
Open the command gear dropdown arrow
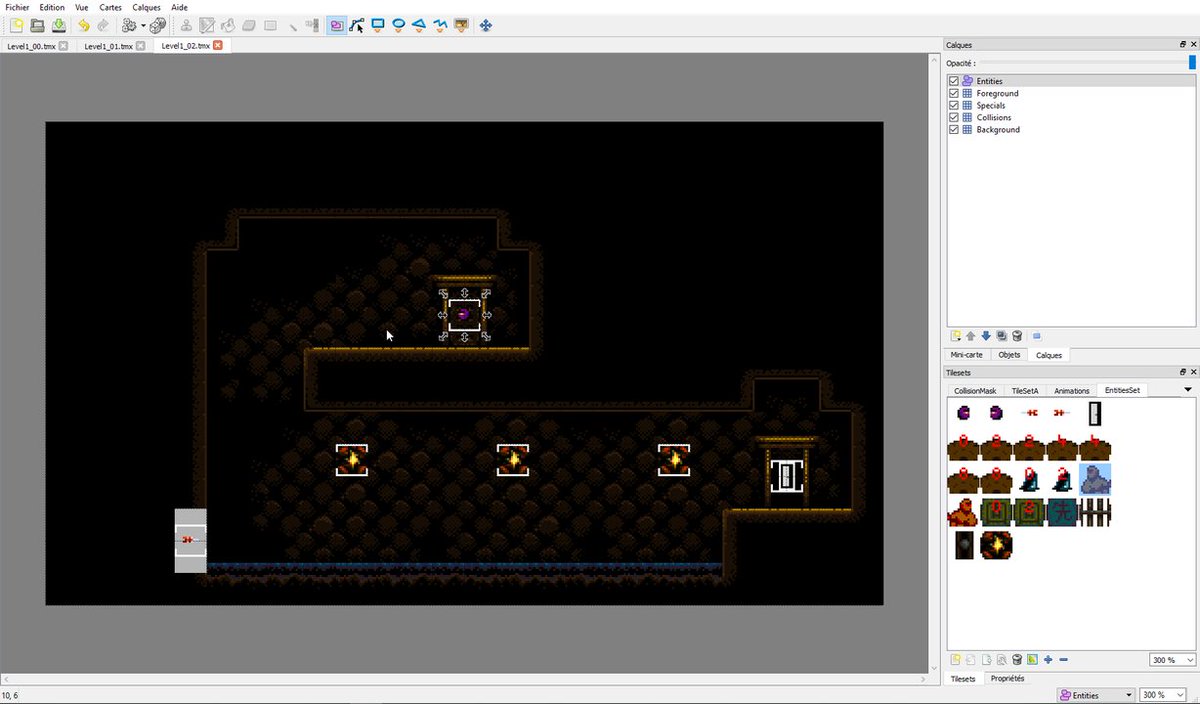(144, 26)
